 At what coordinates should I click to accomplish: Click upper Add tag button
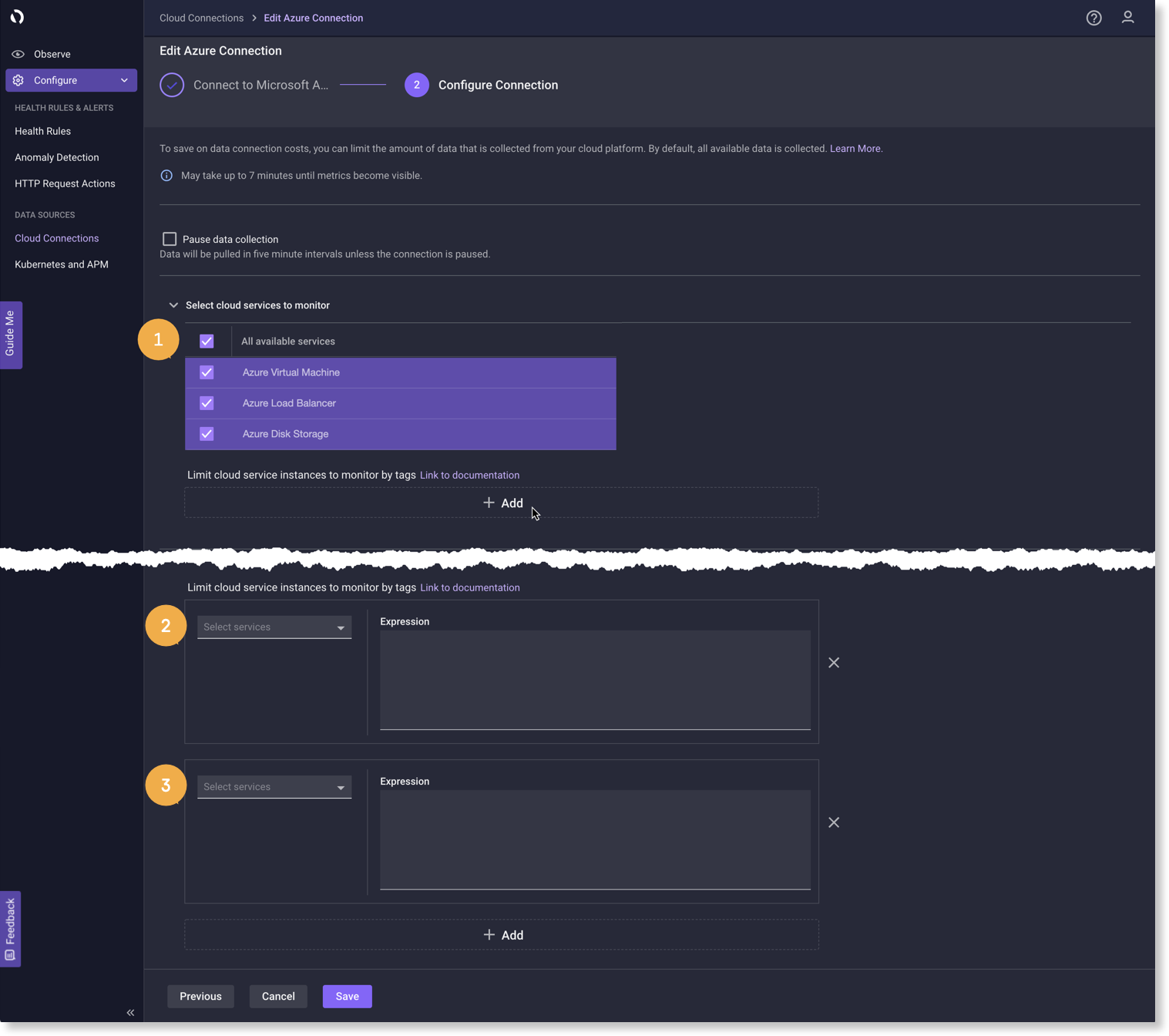(502, 503)
